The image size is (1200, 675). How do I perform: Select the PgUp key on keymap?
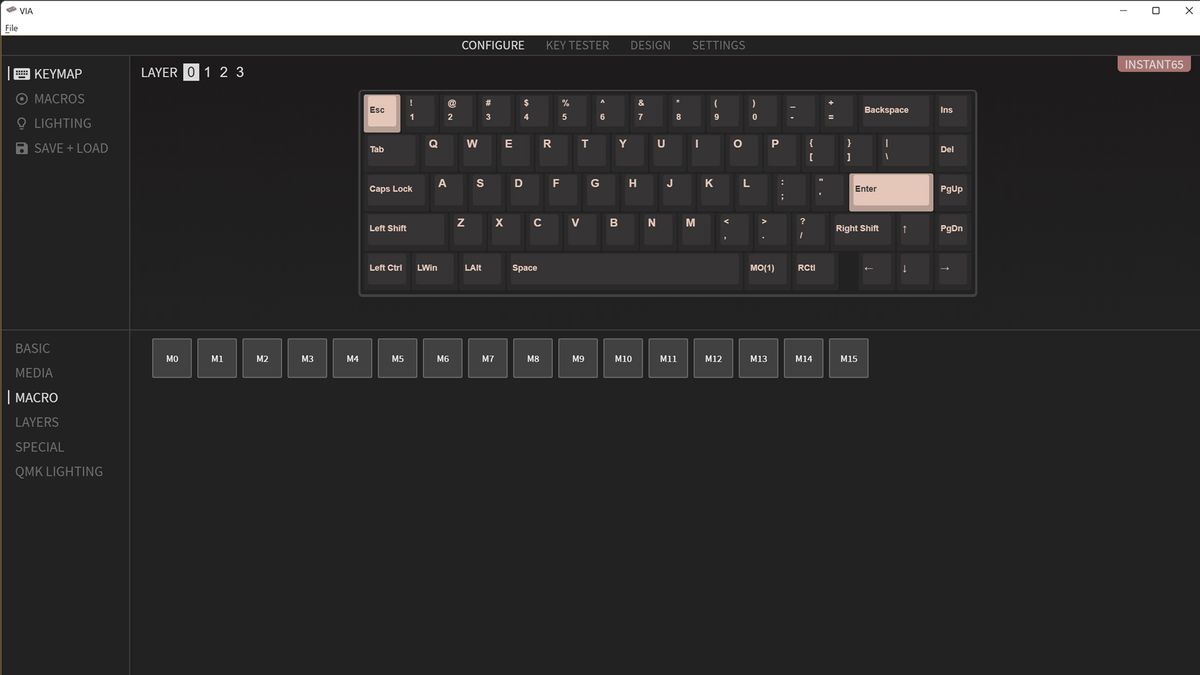click(953, 192)
